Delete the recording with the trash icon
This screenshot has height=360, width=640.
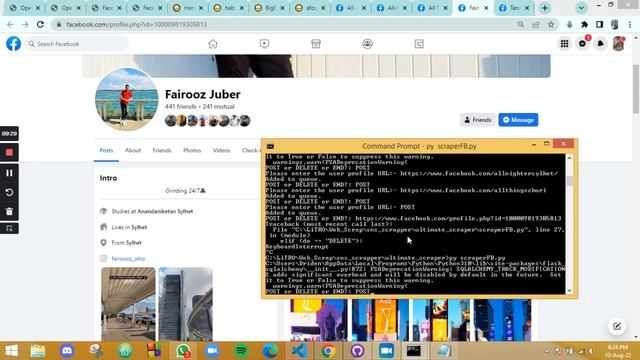point(9,211)
